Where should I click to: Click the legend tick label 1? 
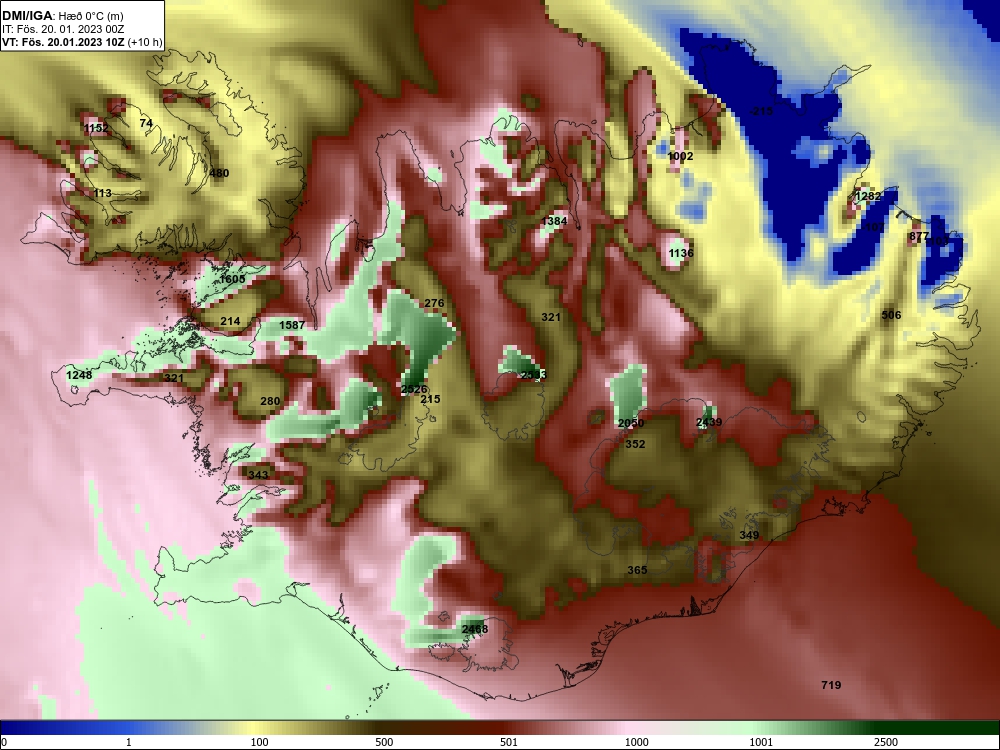coord(129,742)
